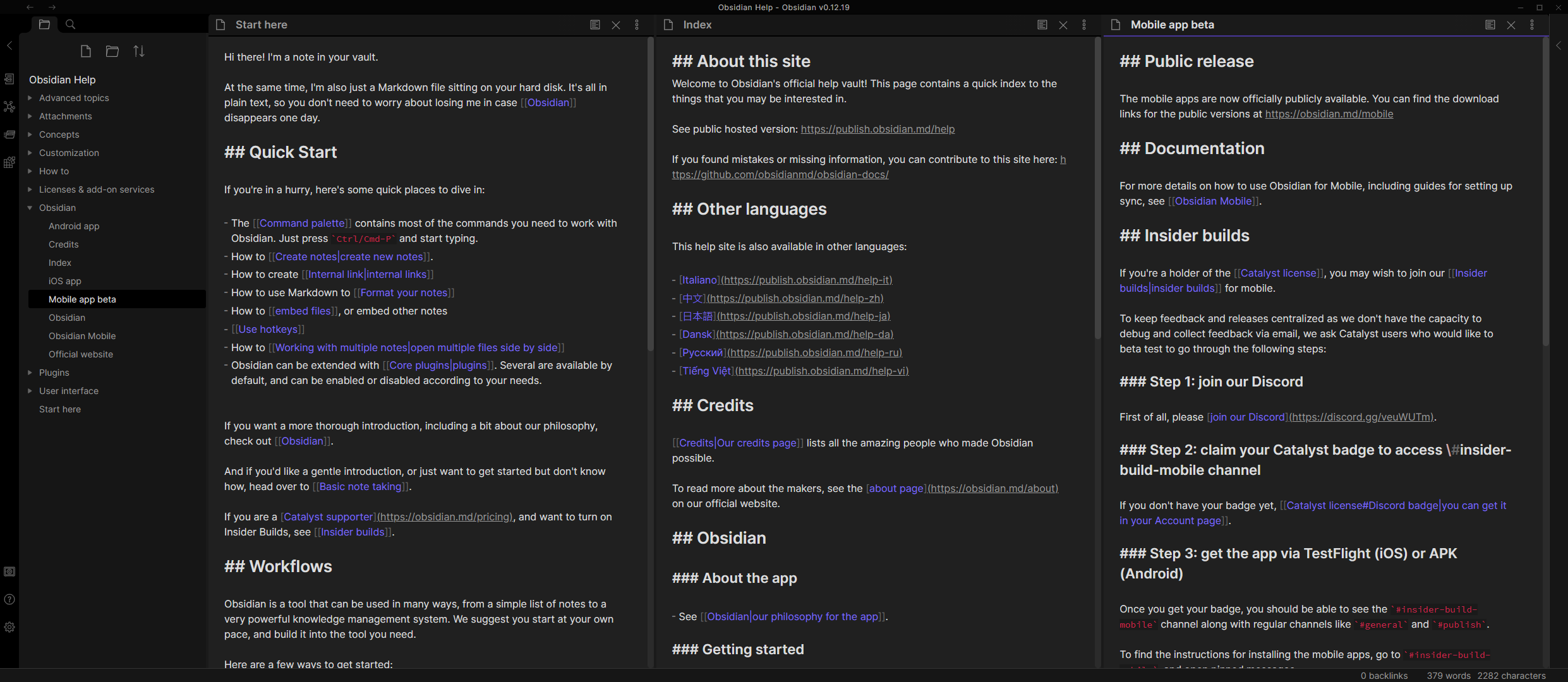Follow the Basic note taking link
Viewport: 1568px width, 682px height.
[360, 486]
